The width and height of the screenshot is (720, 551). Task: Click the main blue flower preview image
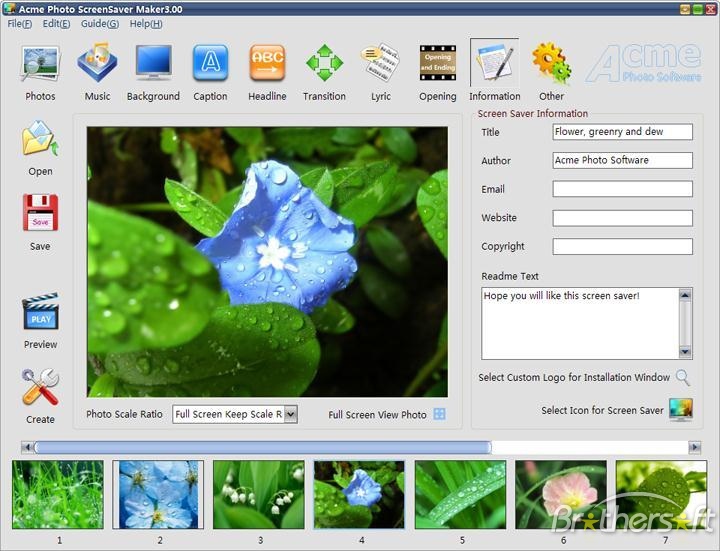[267, 262]
